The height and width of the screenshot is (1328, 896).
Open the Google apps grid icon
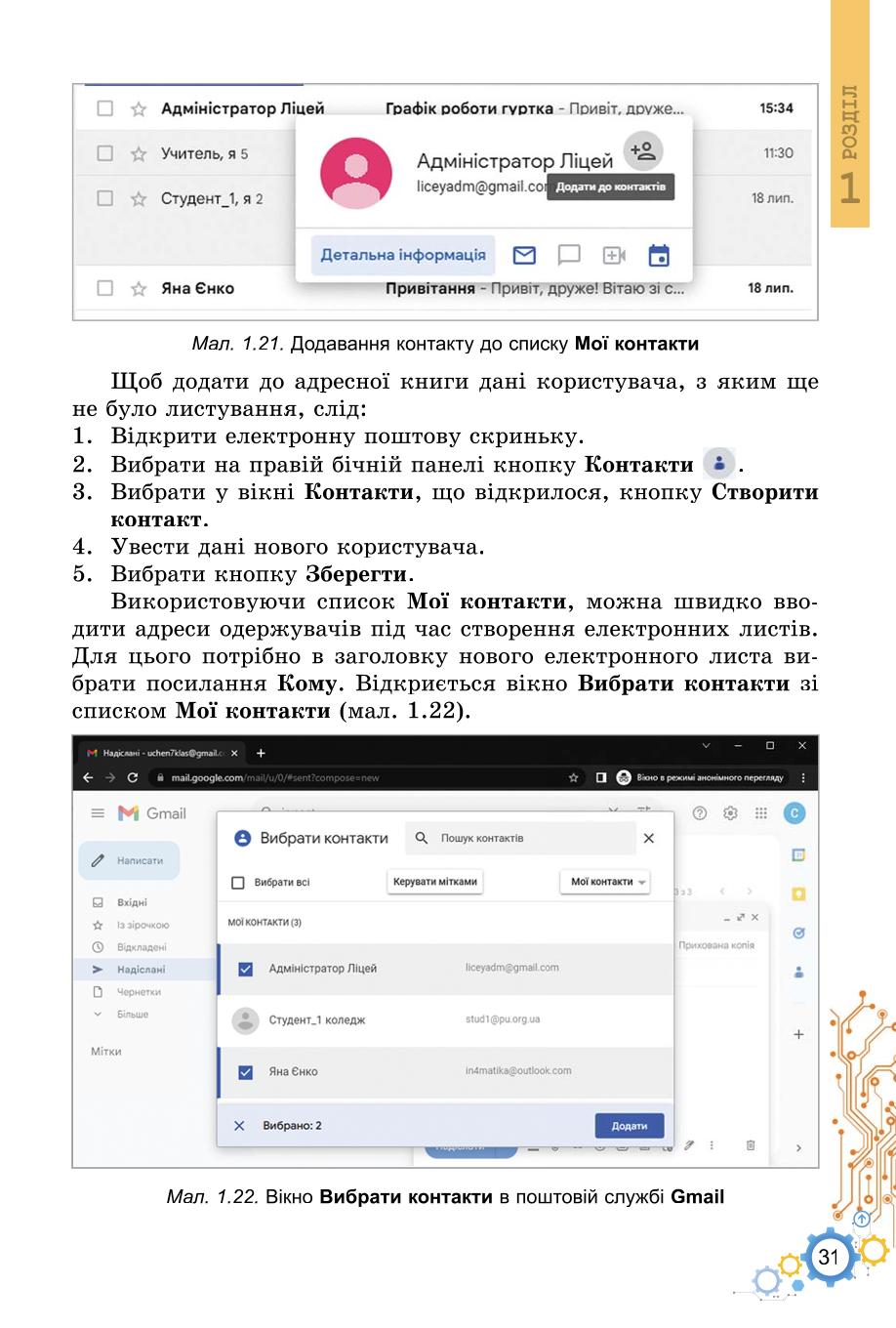[762, 813]
